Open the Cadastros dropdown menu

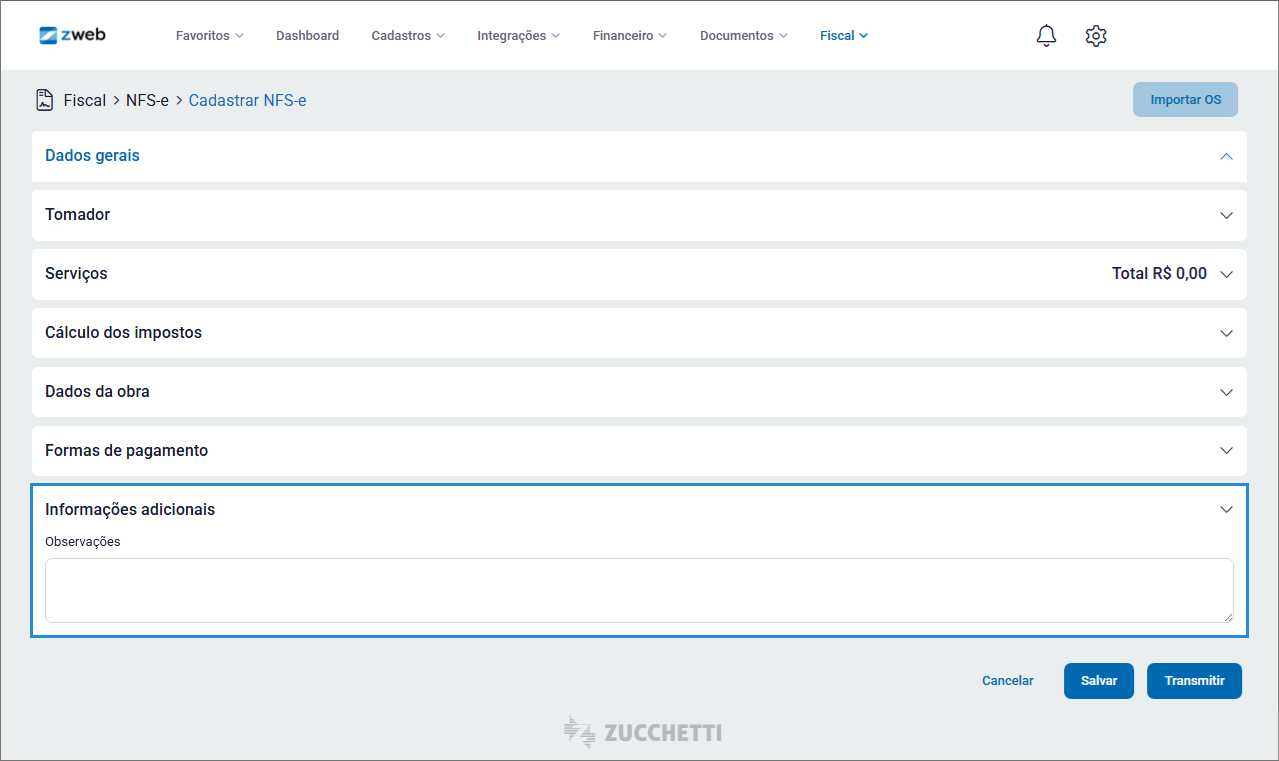pos(407,36)
